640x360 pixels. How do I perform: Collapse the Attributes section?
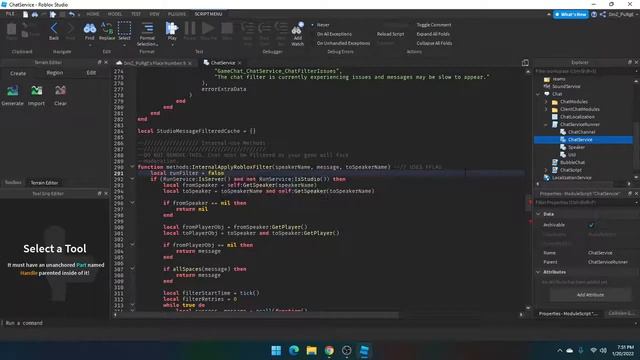pos(538,272)
